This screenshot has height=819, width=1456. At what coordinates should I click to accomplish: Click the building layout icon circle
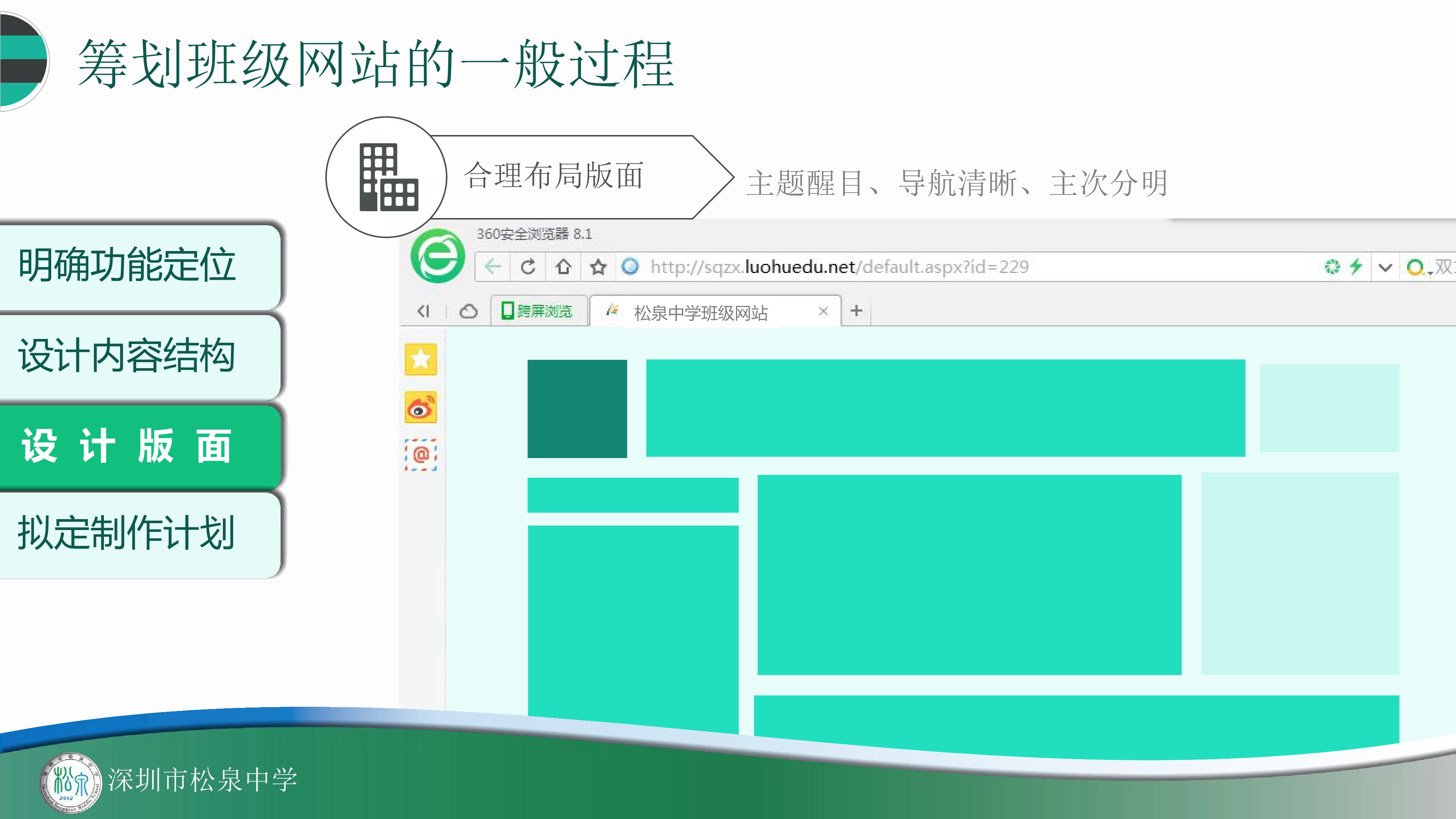(387, 177)
